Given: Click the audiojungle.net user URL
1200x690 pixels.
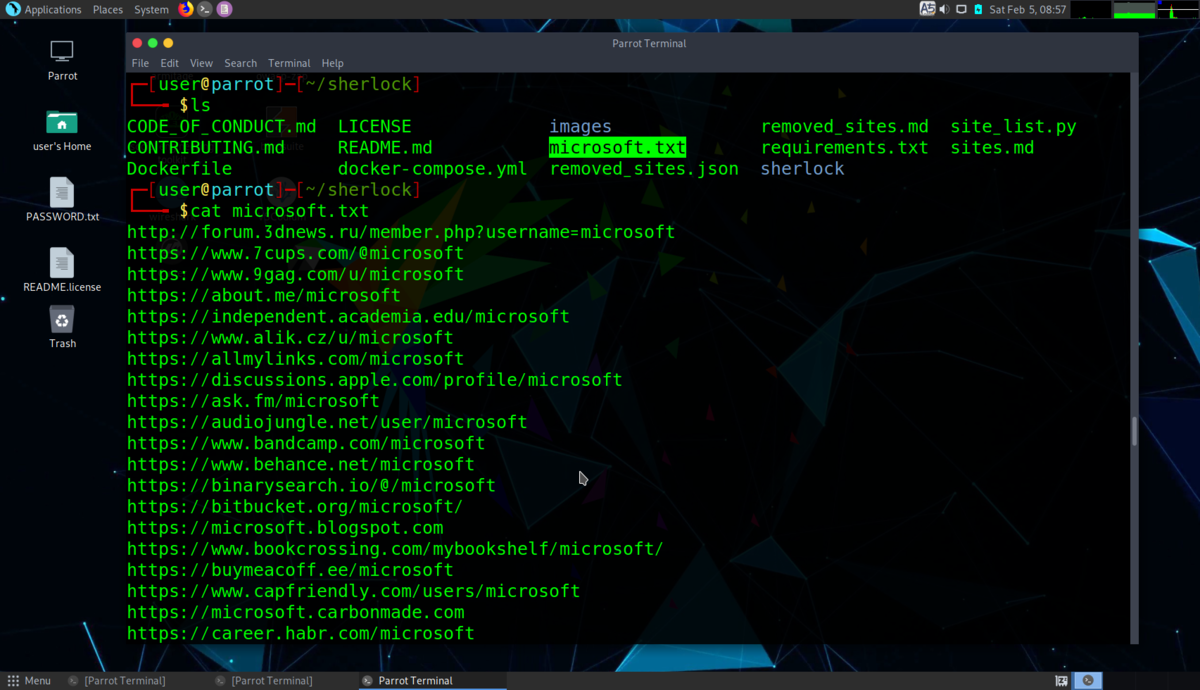Looking at the screenshot, I should tap(327, 422).
